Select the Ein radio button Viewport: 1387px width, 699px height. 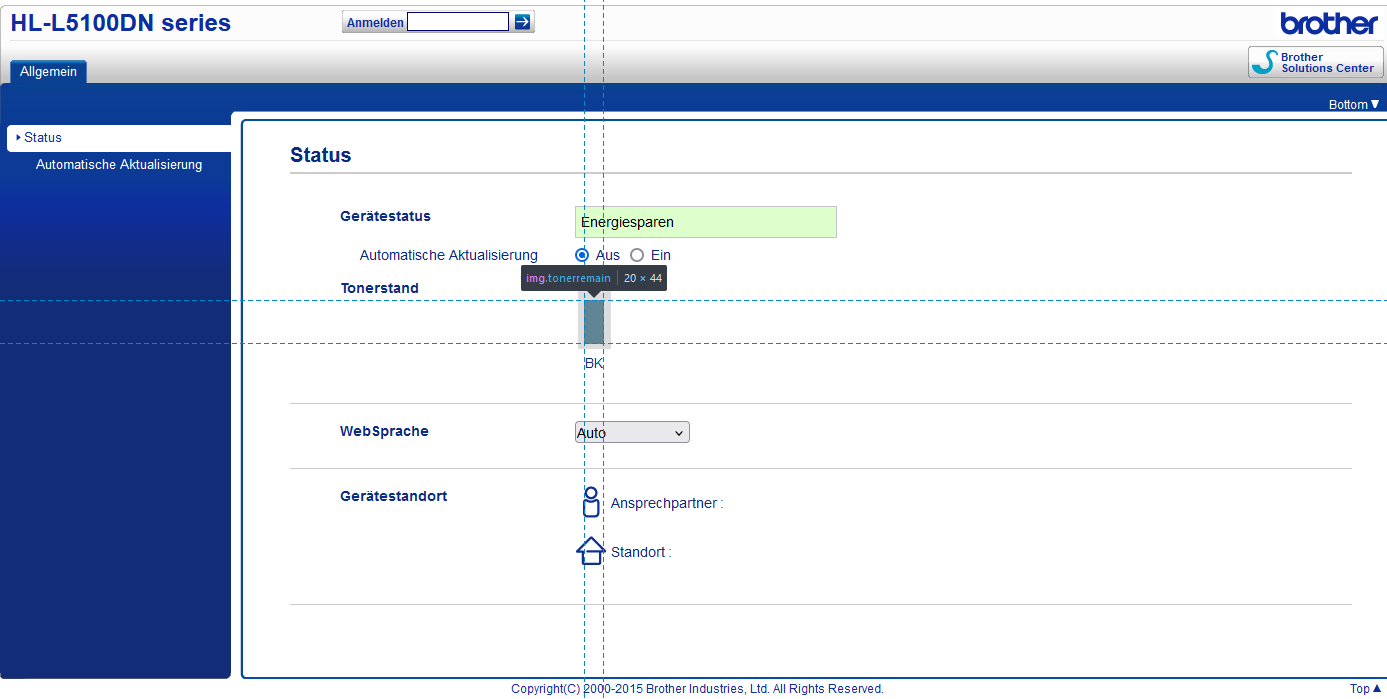(637, 255)
